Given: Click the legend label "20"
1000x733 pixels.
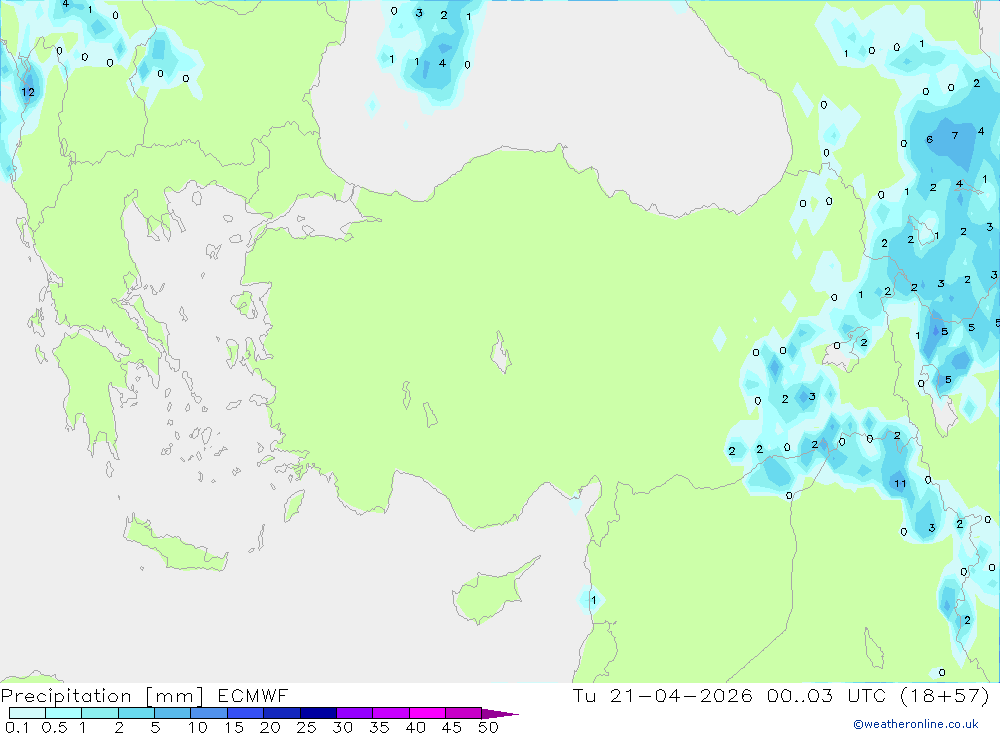Looking at the screenshot, I should [270, 727].
